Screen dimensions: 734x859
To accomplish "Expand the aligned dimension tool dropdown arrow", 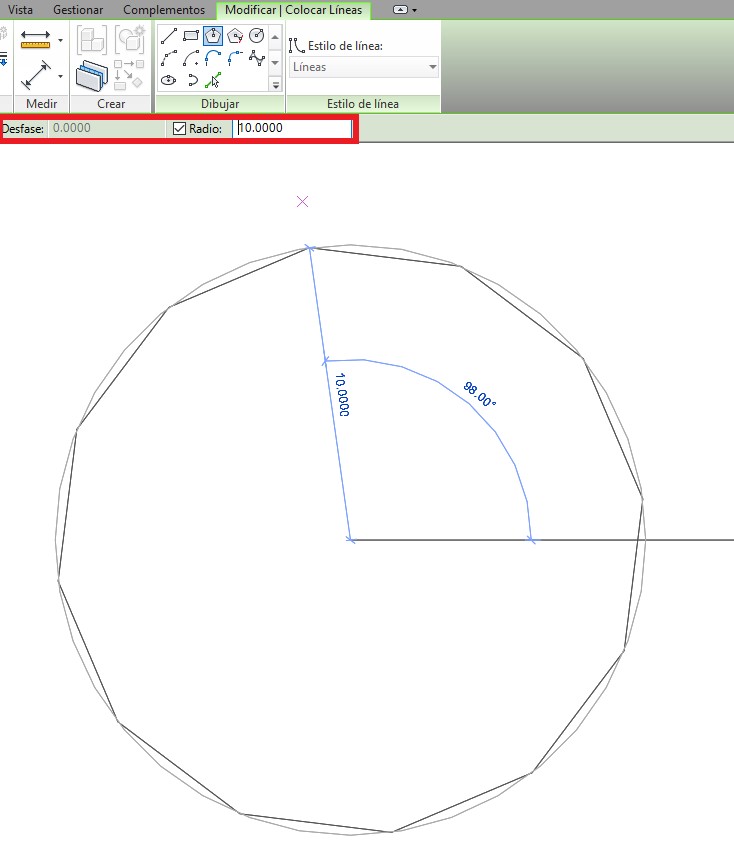I will tap(60, 75).
